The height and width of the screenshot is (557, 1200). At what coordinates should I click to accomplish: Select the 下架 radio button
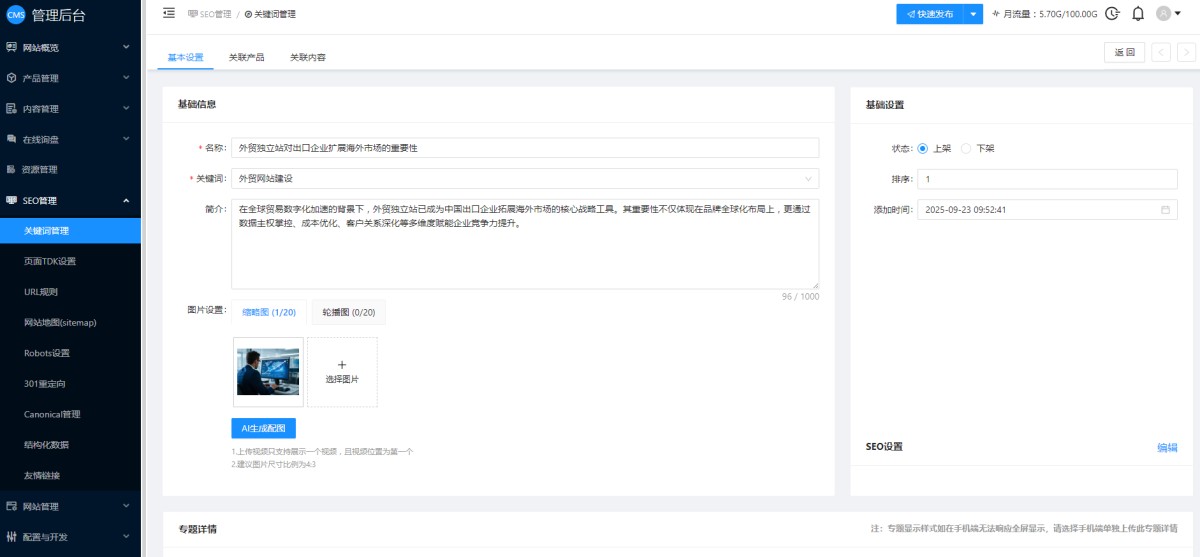[x=966, y=148]
